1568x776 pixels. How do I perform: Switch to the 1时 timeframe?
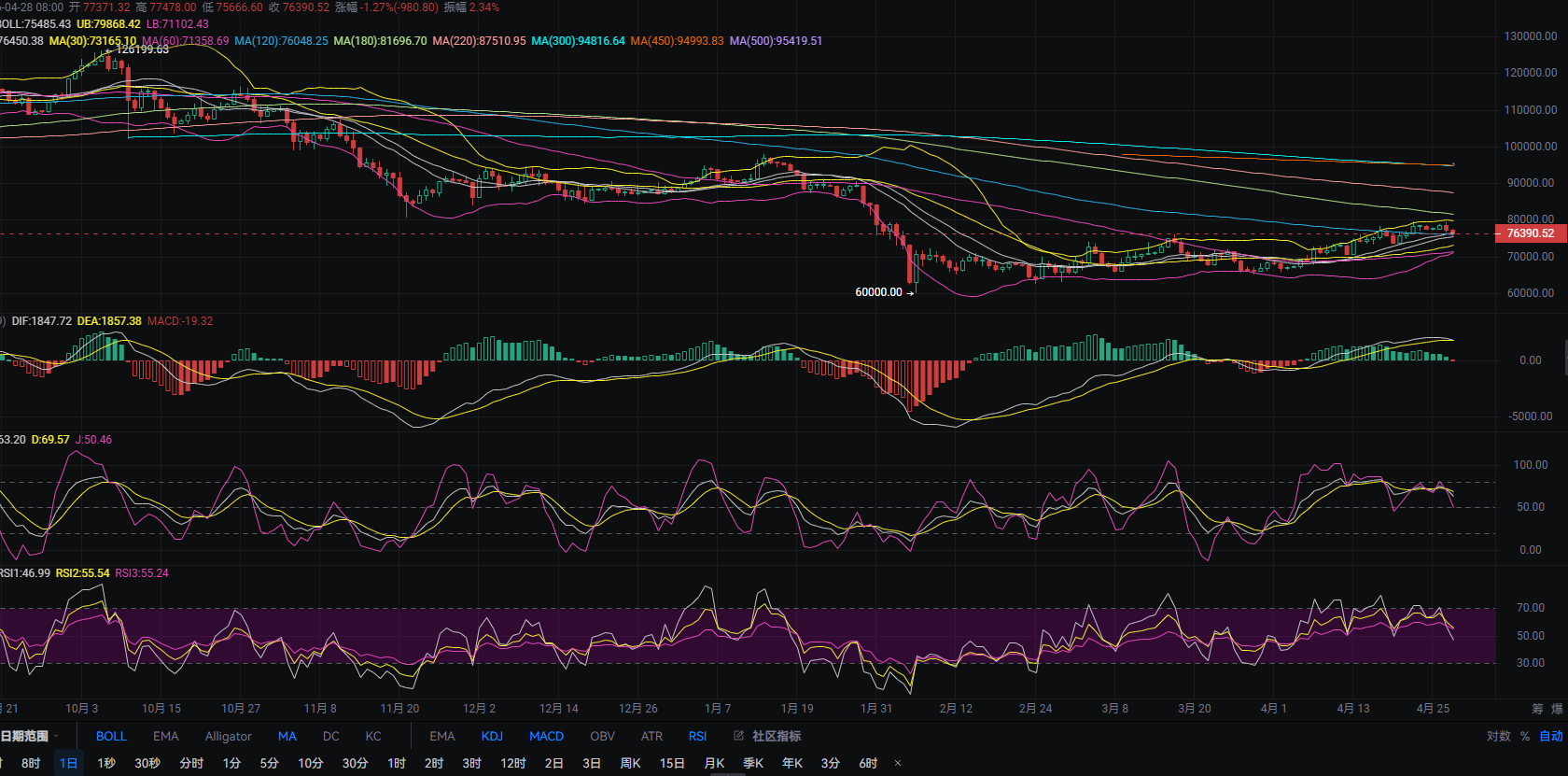[x=397, y=763]
